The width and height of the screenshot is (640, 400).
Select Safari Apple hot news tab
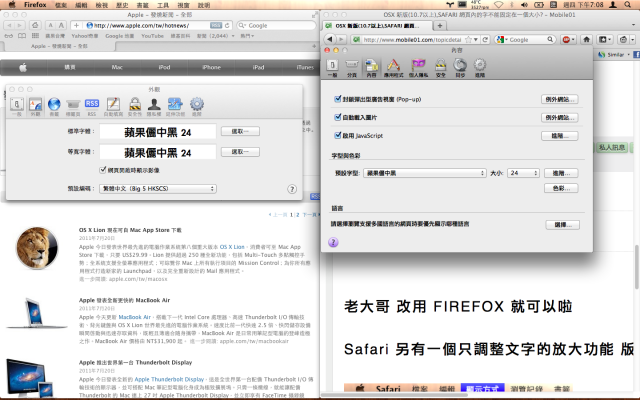(x=59, y=46)
